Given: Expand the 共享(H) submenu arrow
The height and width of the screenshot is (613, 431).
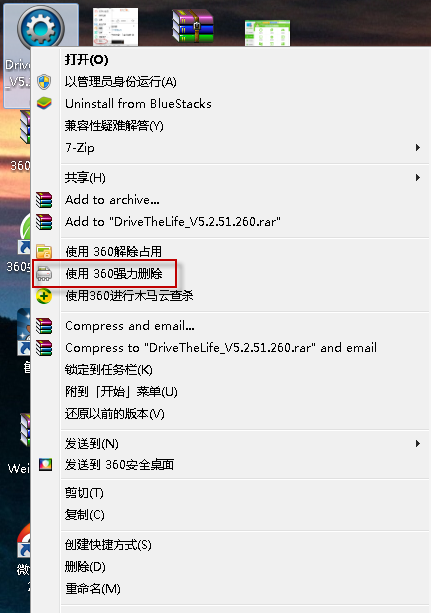Looking at the screenshot, I should pos(418,177).
